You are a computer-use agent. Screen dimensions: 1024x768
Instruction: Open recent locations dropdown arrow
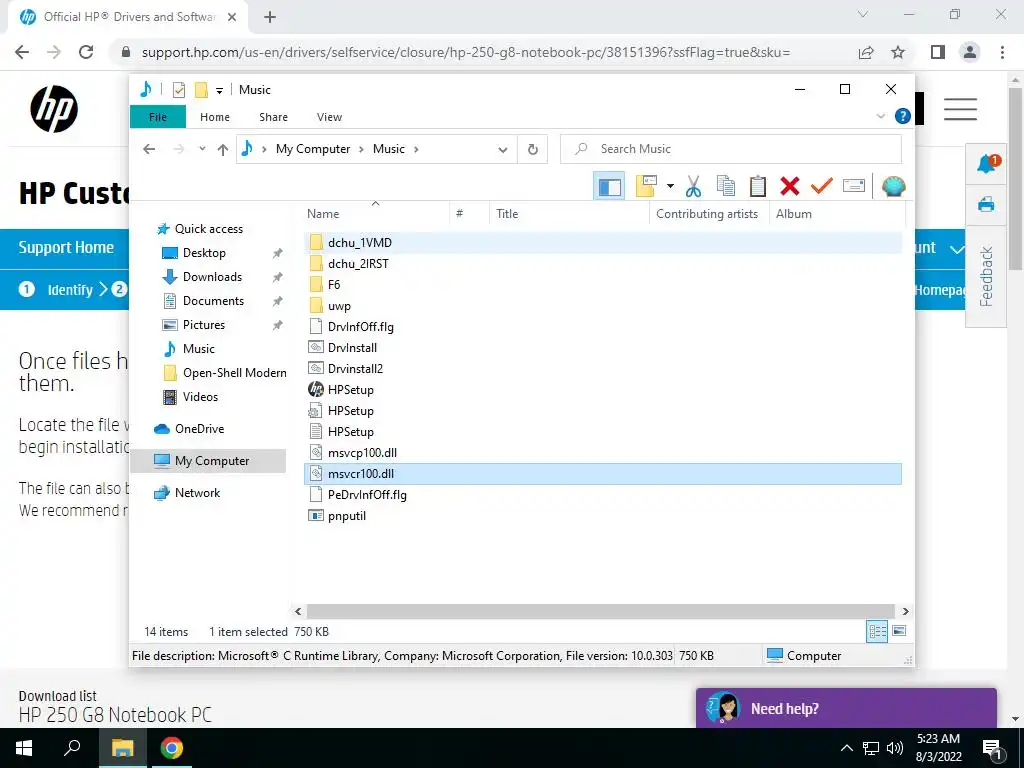(202, 149)
